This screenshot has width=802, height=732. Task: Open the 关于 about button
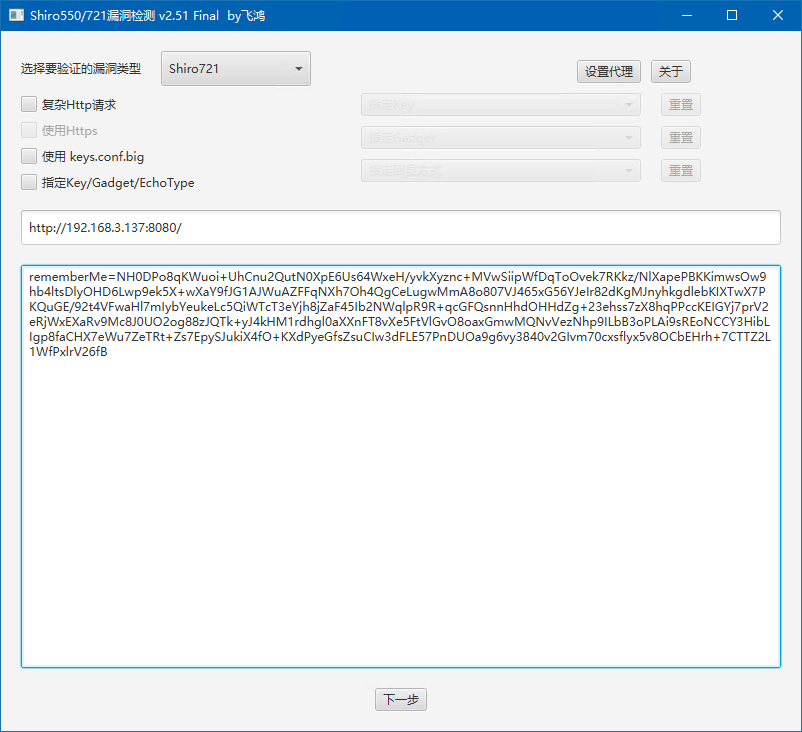tap(671, 71)
